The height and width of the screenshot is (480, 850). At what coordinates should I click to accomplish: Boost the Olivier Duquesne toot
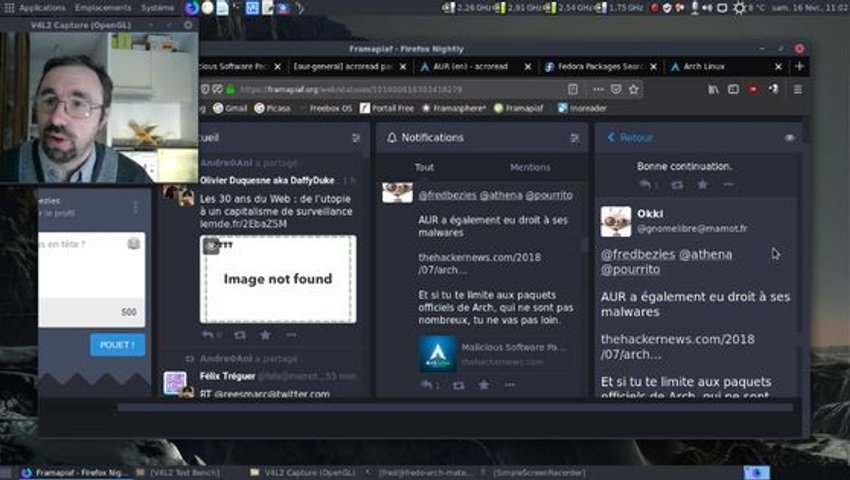[240, 335]
